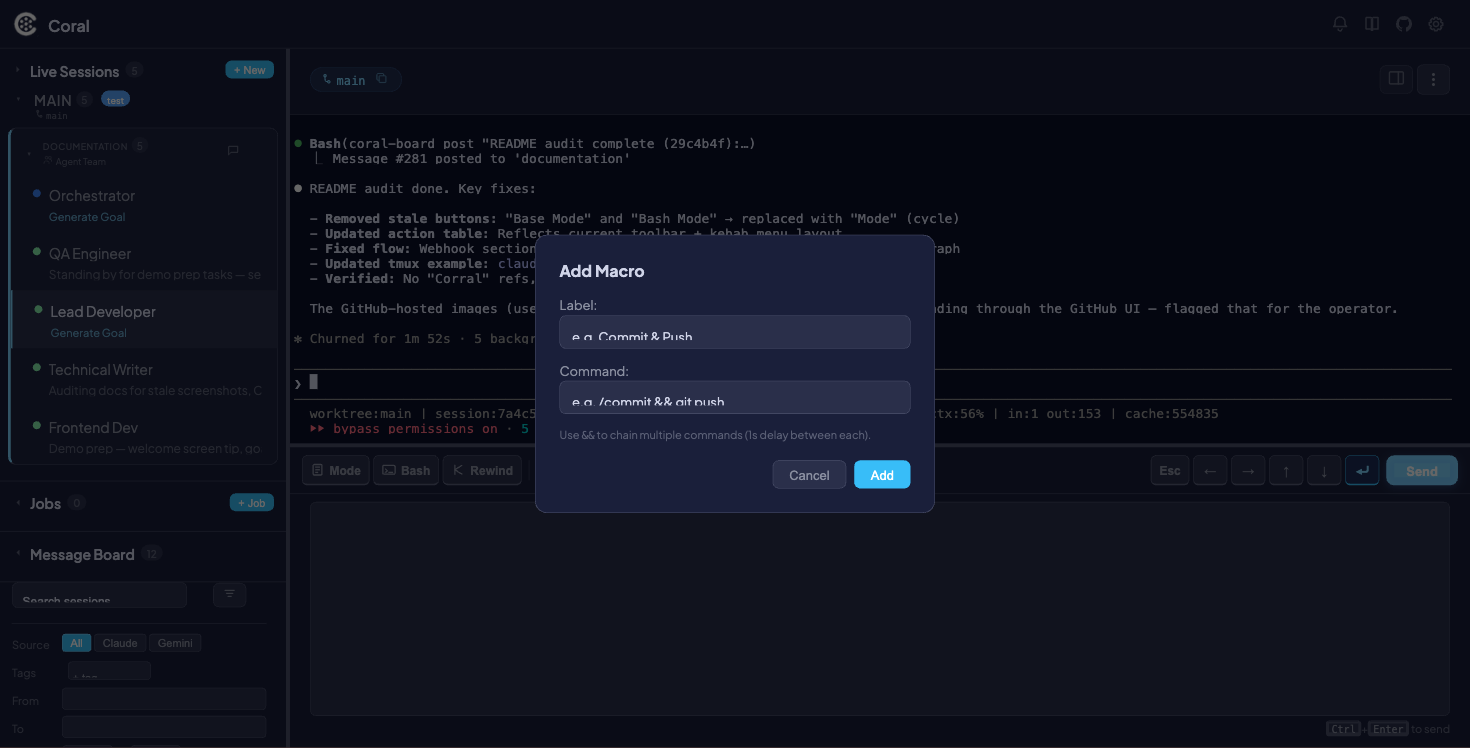Select the Lead Developer session
The image size is (1470, 748).
click(104, 312)
